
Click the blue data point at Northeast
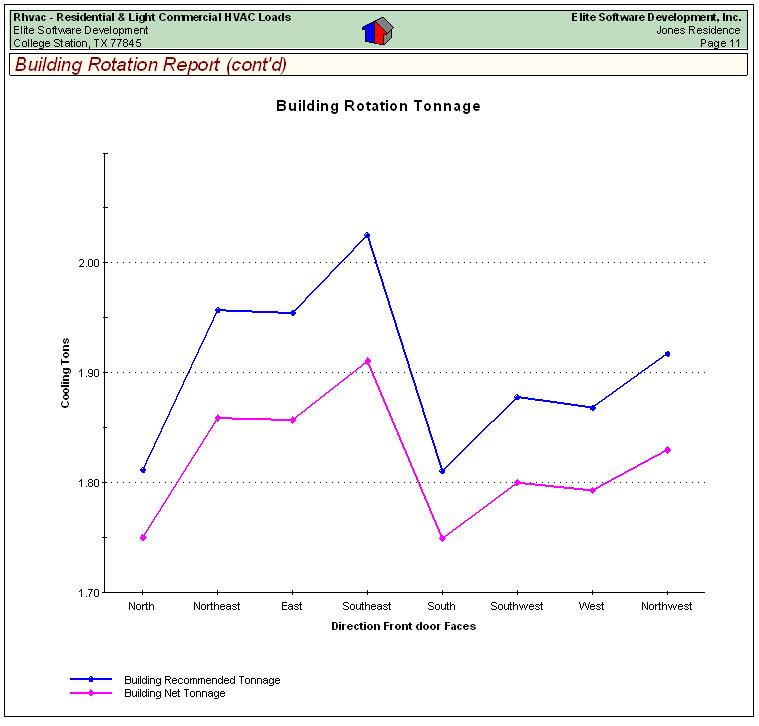(x=217, y=310)
